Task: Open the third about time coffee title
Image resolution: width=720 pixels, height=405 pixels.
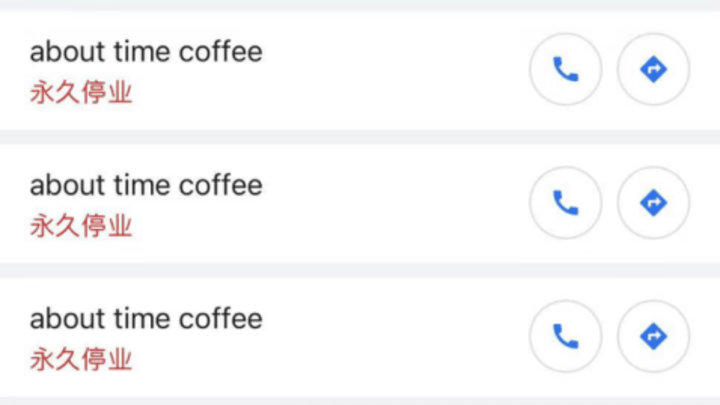Action: 146,319
